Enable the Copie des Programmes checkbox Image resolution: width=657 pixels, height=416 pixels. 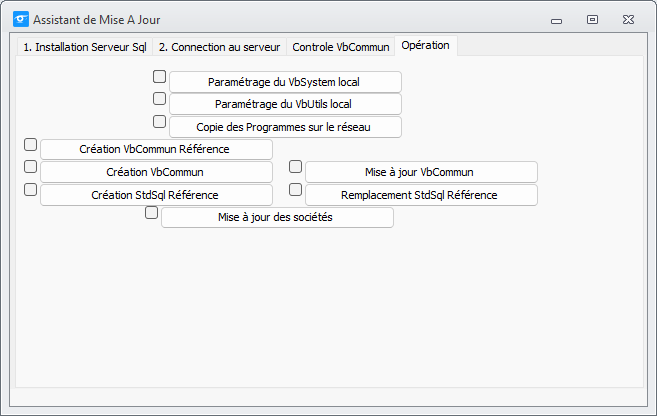(159, 121)
